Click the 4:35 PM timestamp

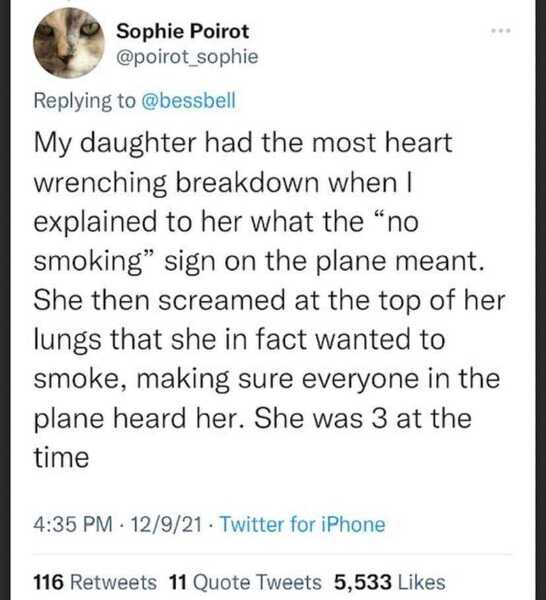click(x=73, y=524)
